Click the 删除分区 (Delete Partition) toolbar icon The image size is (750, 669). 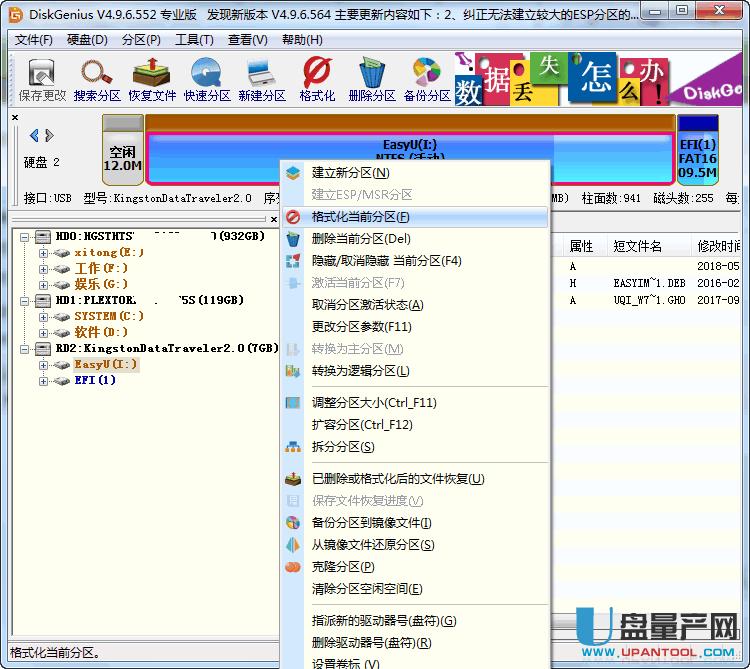coord(372,79)
